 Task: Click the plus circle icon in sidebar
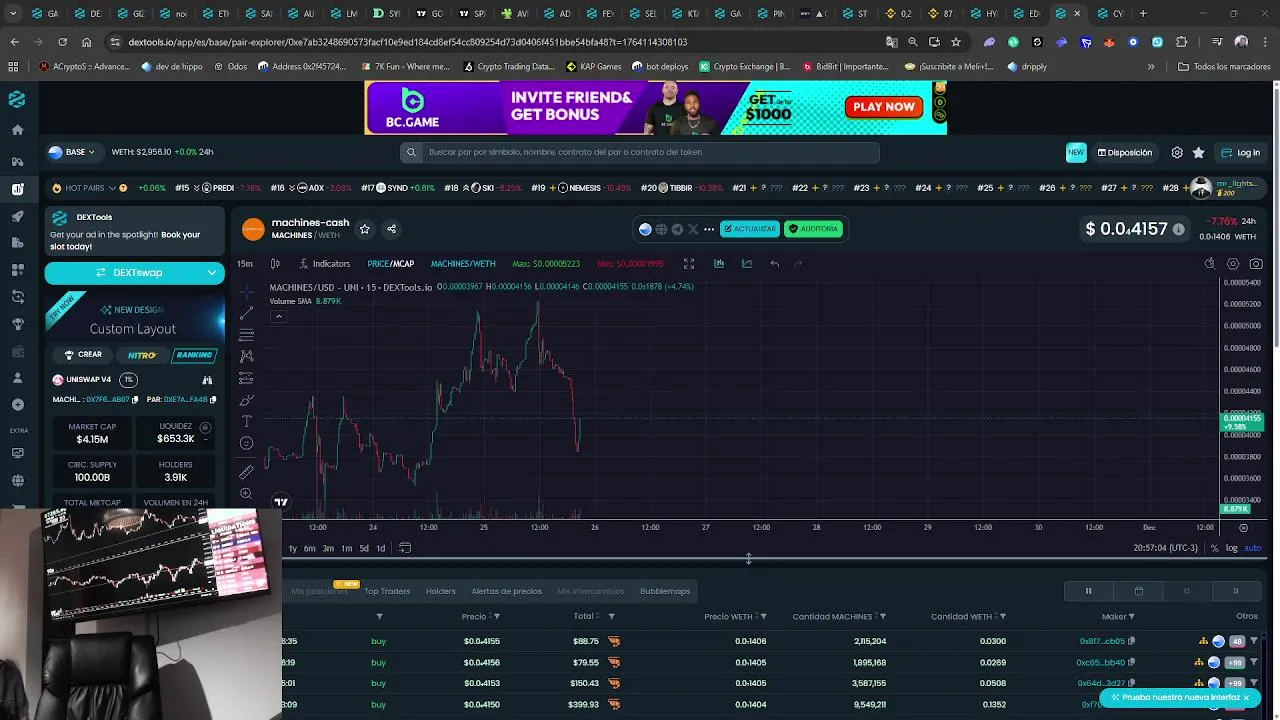pyautogui.click(x=17, y=405)
